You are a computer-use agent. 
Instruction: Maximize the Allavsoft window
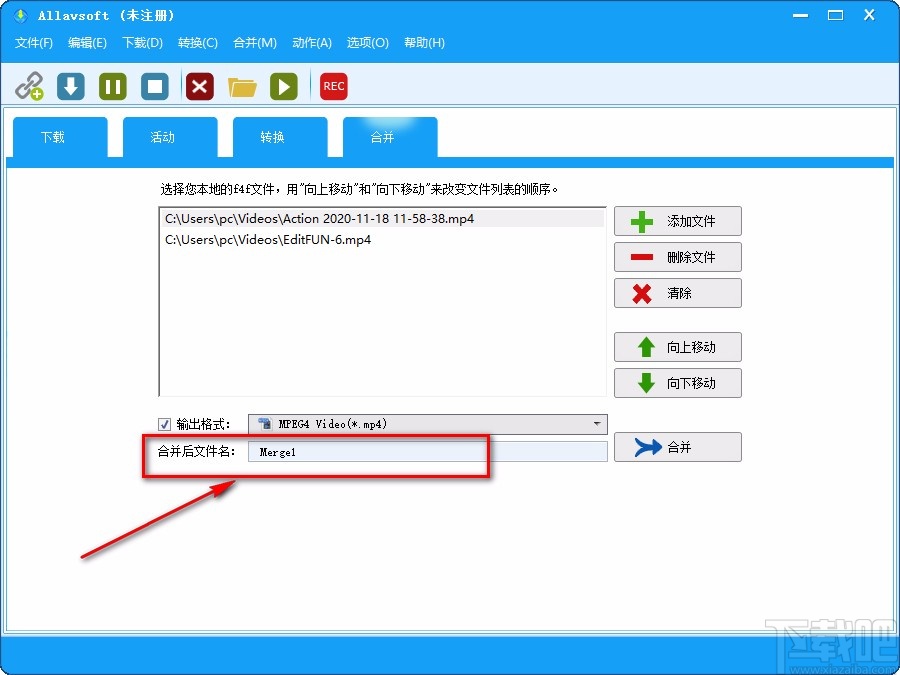[x=836, y=15]
